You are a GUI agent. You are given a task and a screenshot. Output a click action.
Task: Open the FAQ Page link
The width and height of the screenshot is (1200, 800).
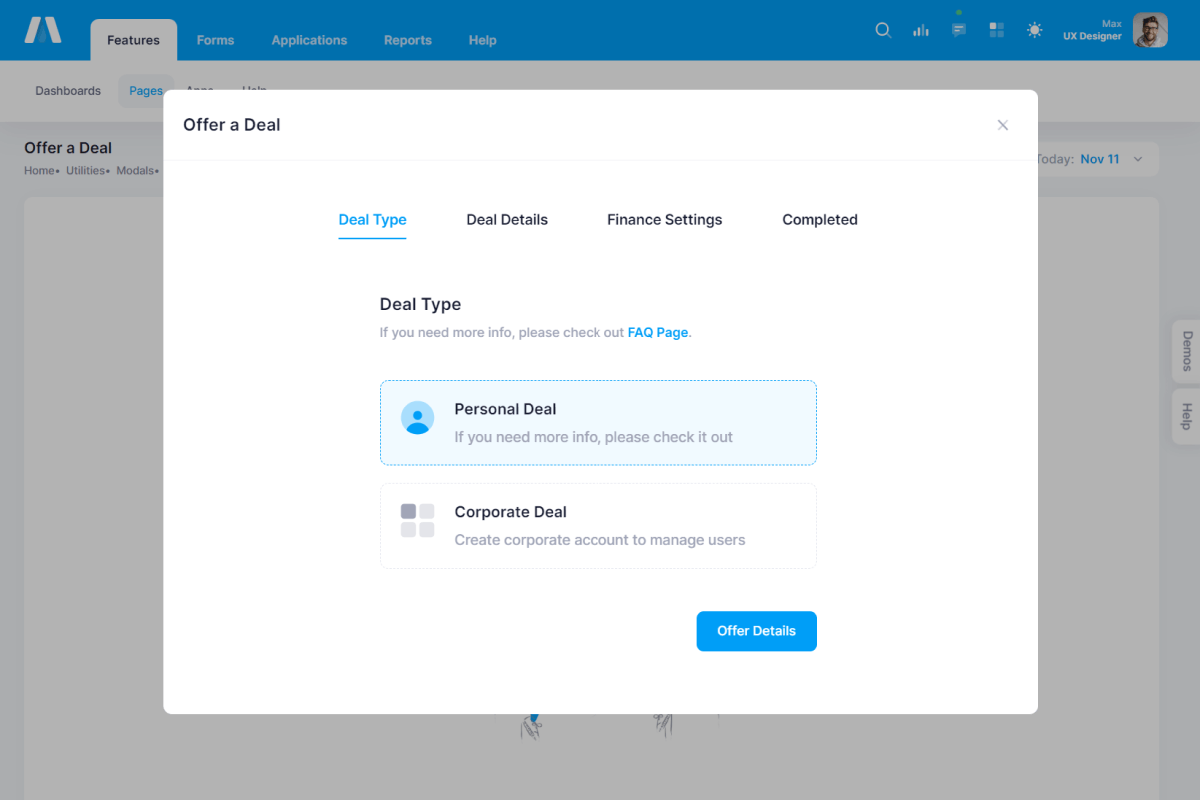(x=657, y=333)
